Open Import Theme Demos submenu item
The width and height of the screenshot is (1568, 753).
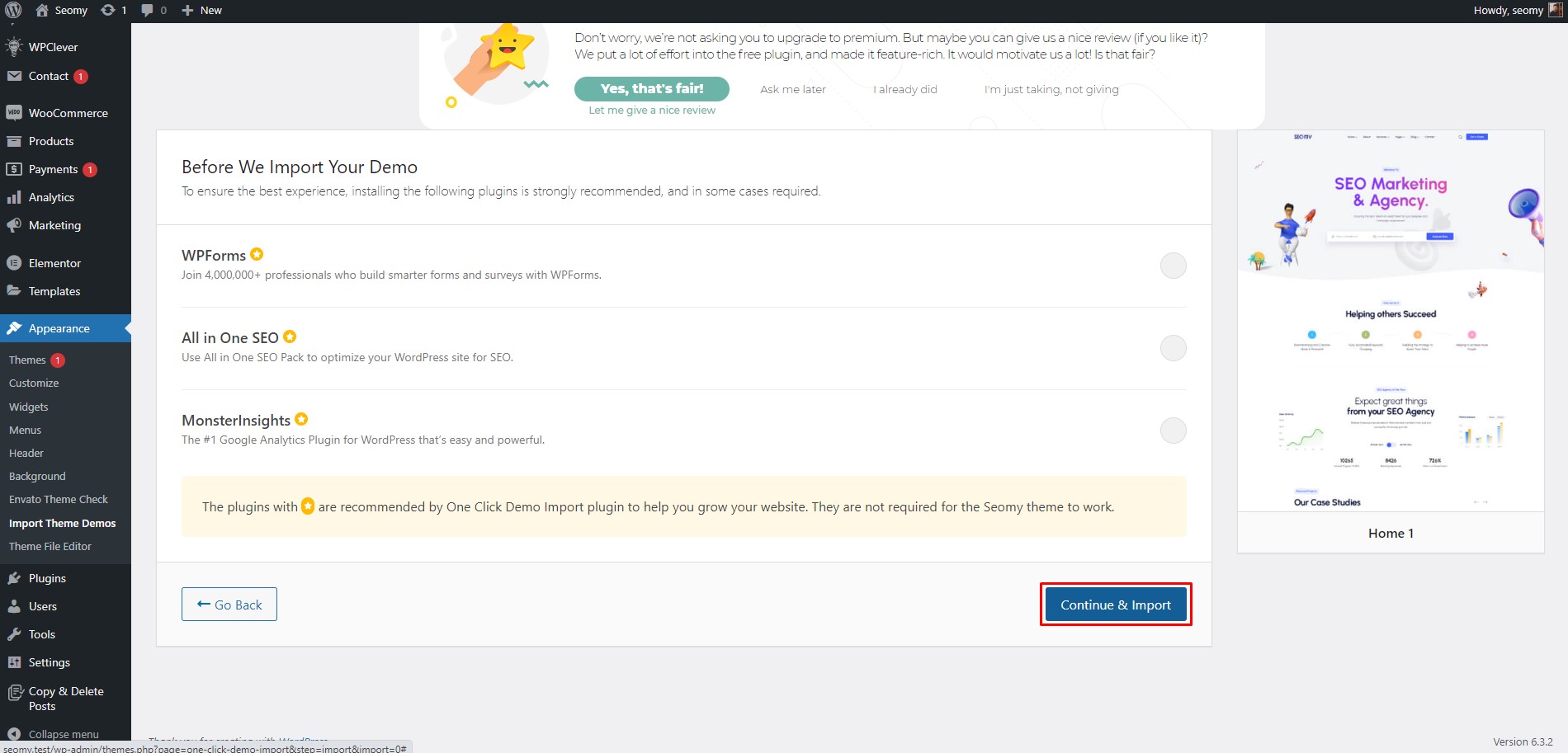point(62,523)
